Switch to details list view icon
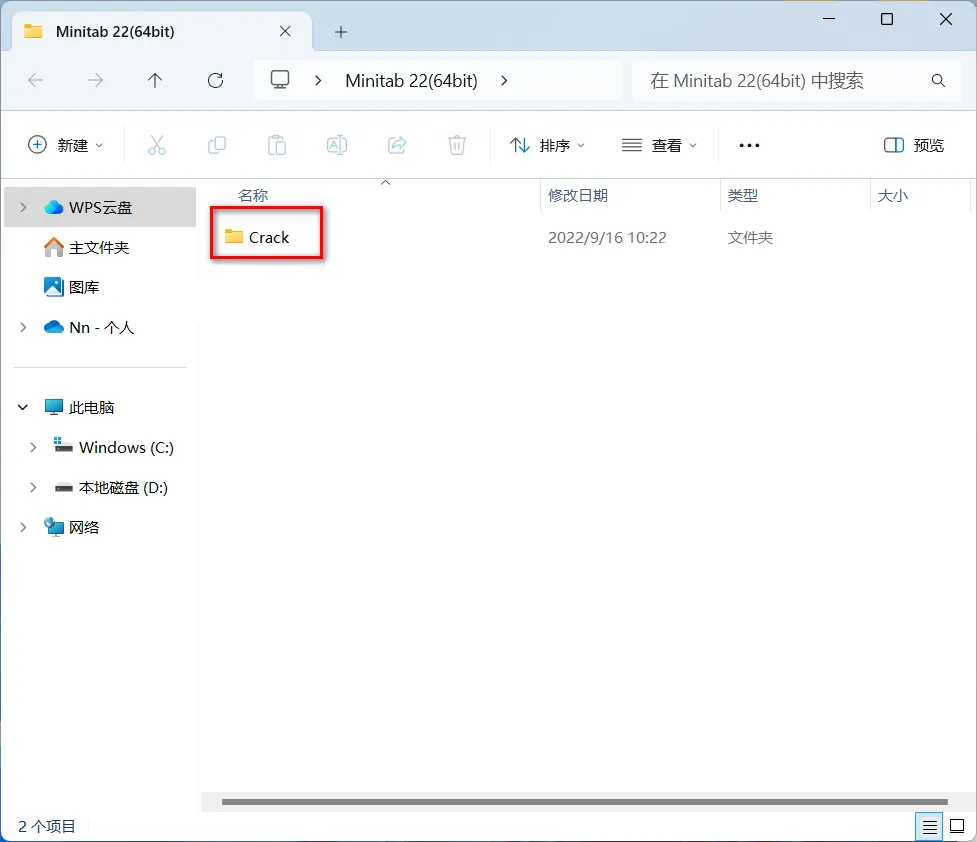The width and height of the screenshot is (977, 842). tap(930, 827)
